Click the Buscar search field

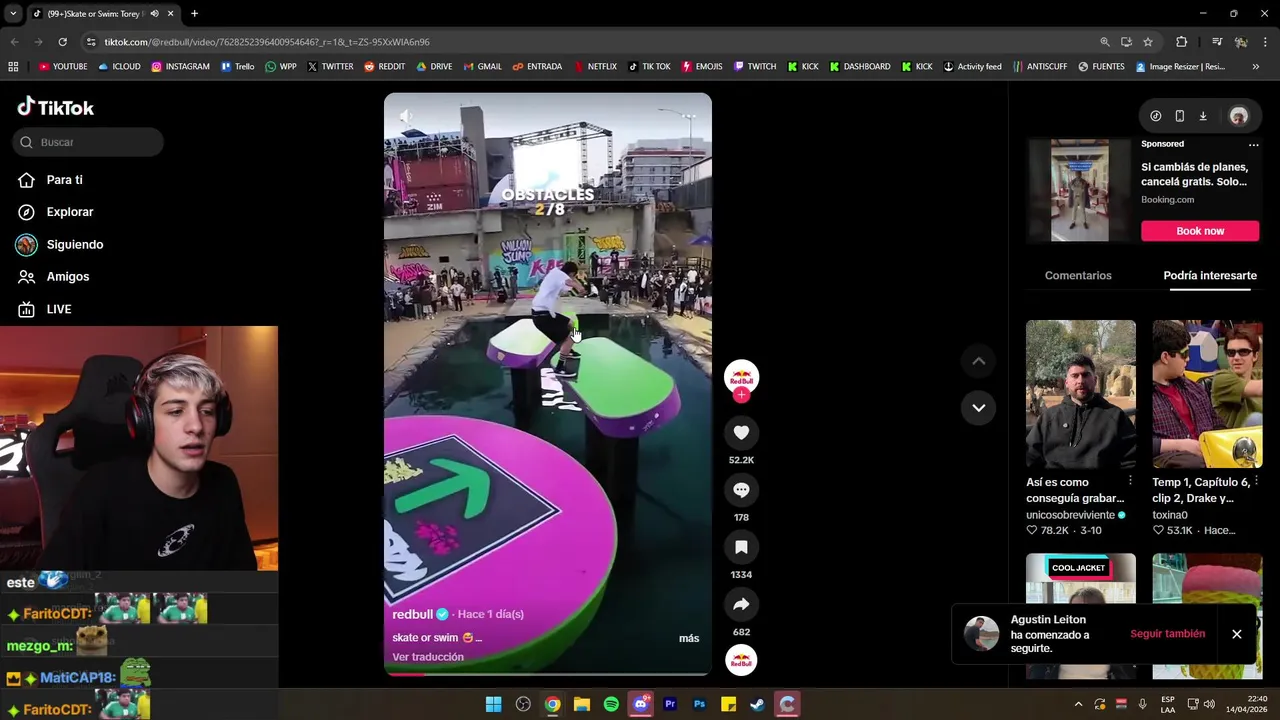click(88, 142)
